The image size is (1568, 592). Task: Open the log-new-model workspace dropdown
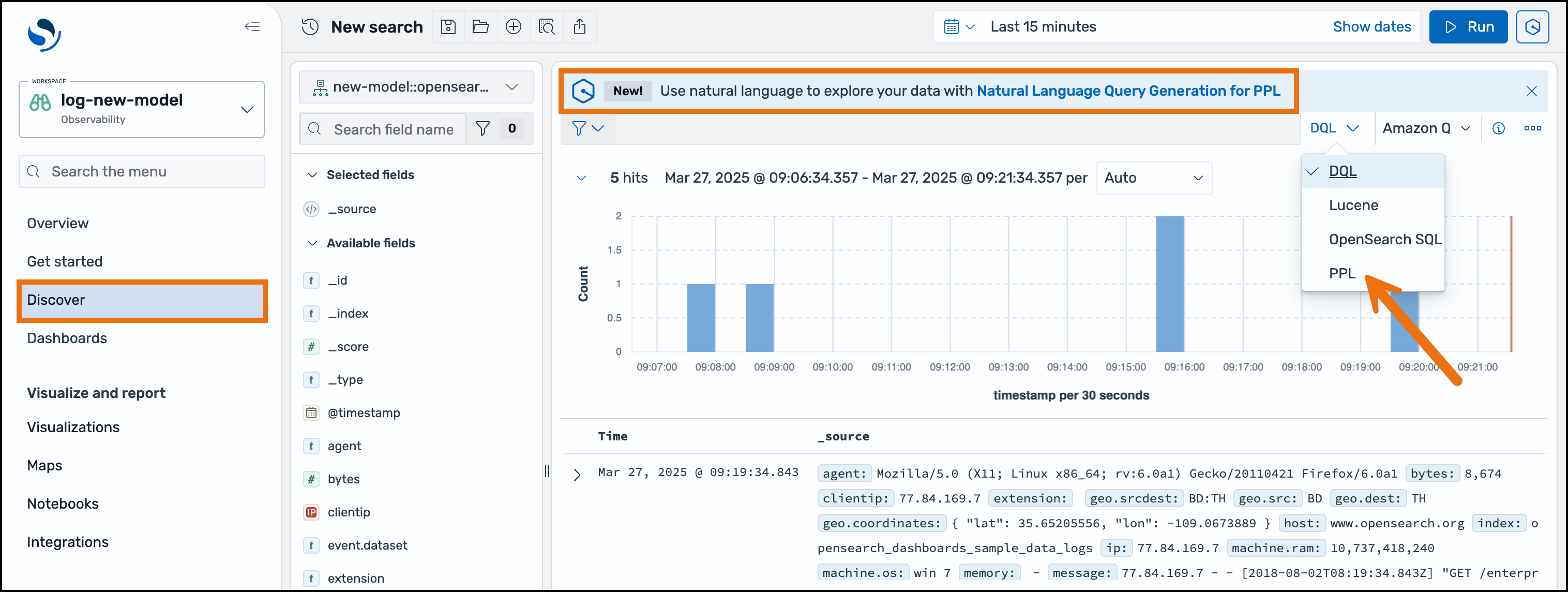247,110
